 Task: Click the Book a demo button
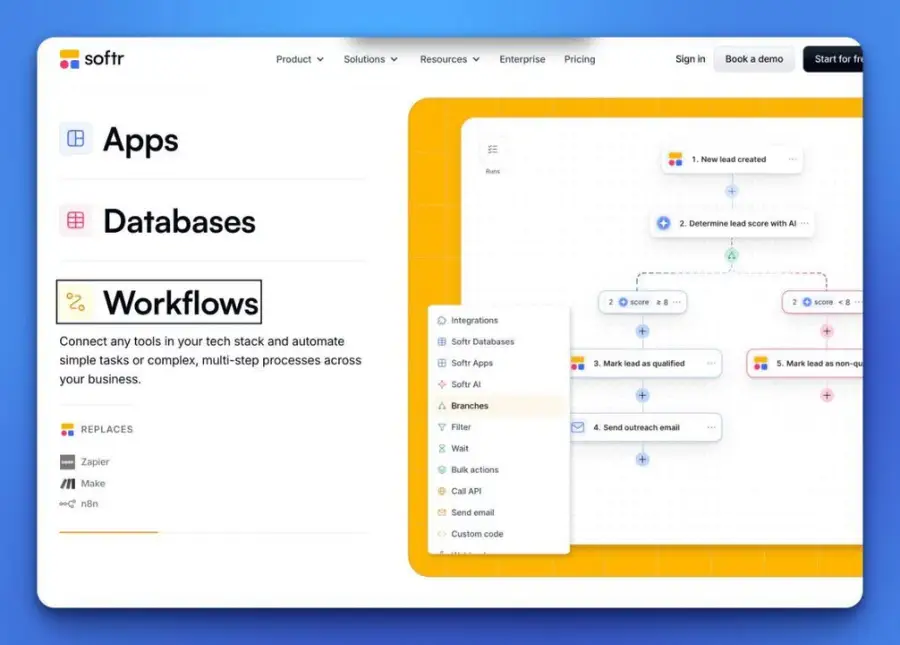pyautogui.click(x=754, y=59)
